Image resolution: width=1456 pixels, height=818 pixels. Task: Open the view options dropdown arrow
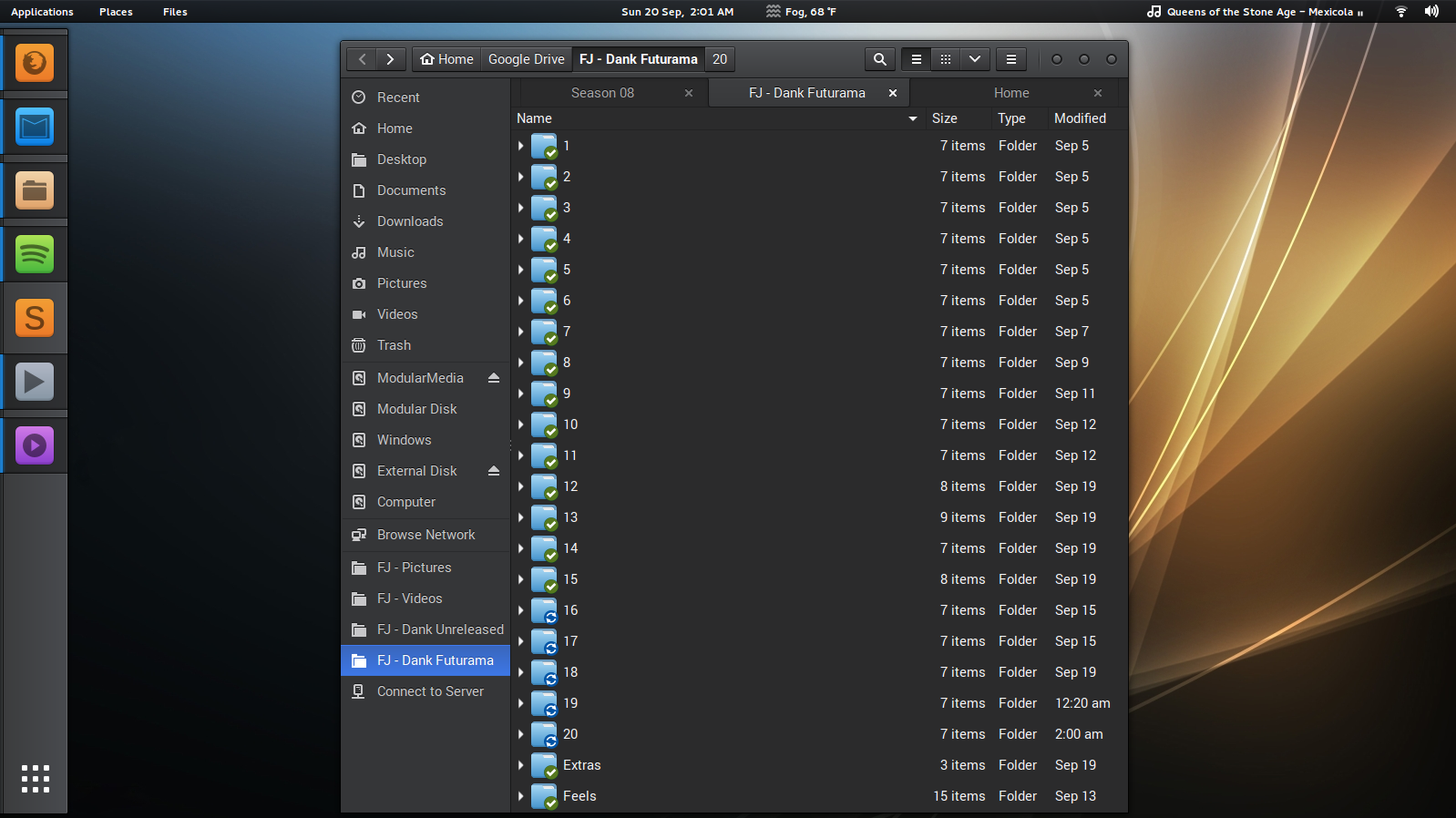975,59
